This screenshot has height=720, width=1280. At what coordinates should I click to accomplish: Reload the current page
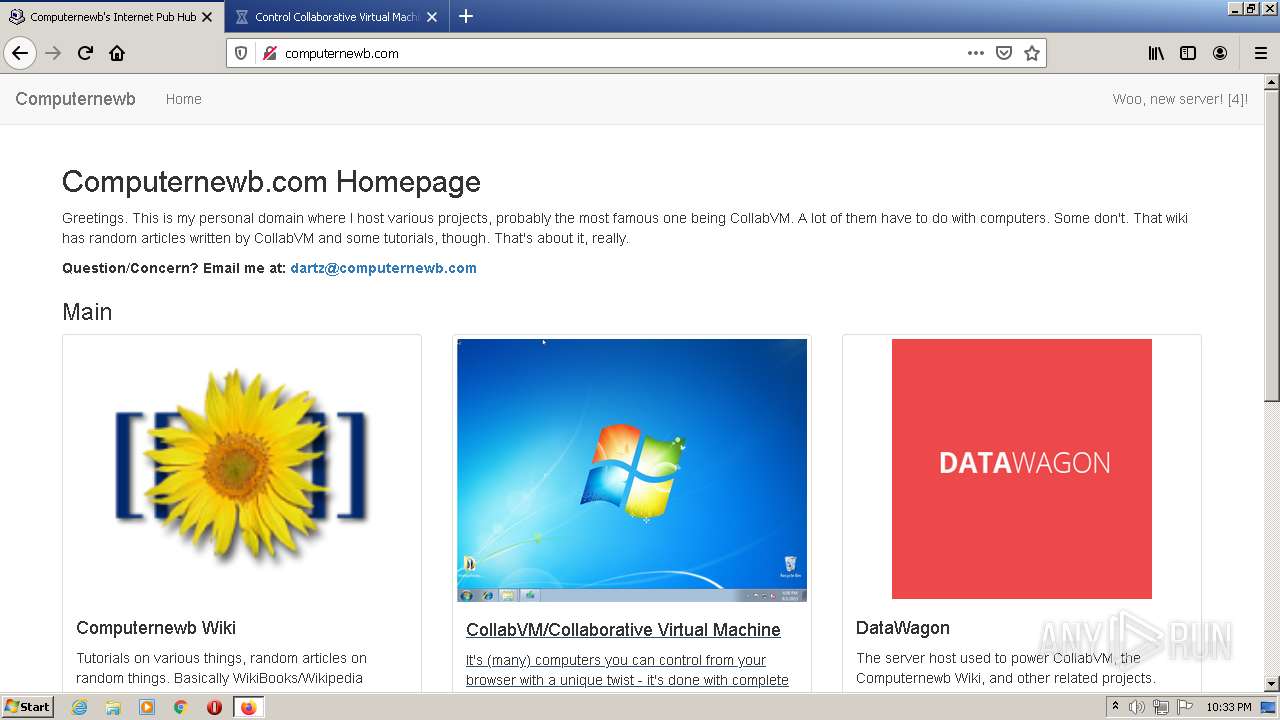click(x=85, y=53)
